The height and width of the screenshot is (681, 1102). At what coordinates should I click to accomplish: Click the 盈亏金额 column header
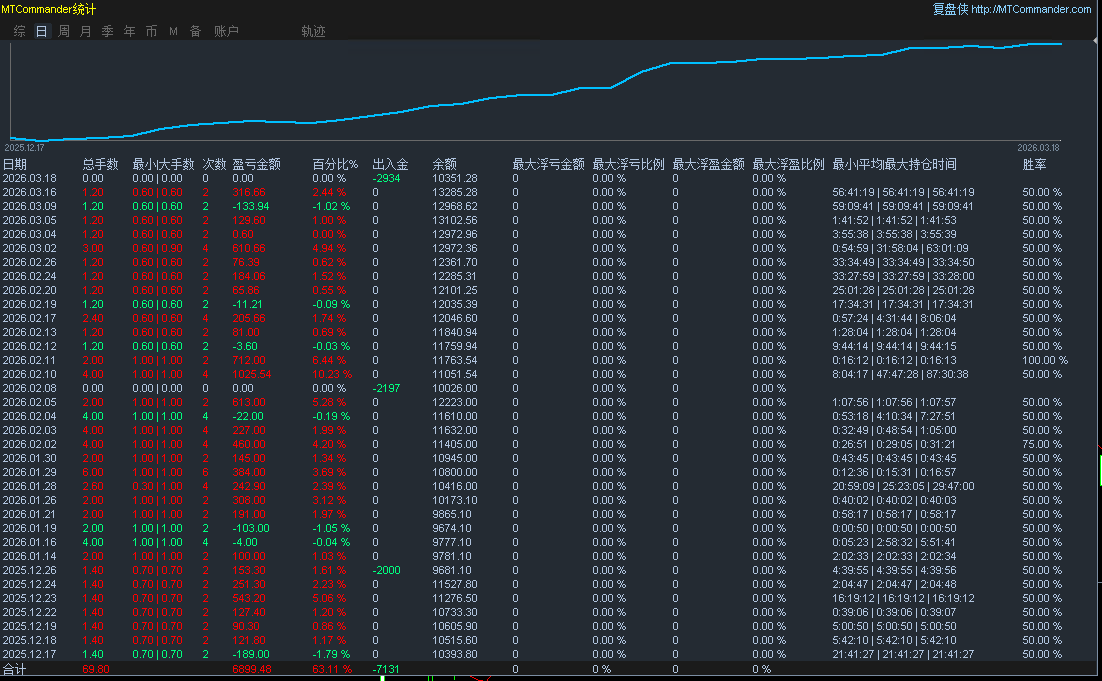256,164
